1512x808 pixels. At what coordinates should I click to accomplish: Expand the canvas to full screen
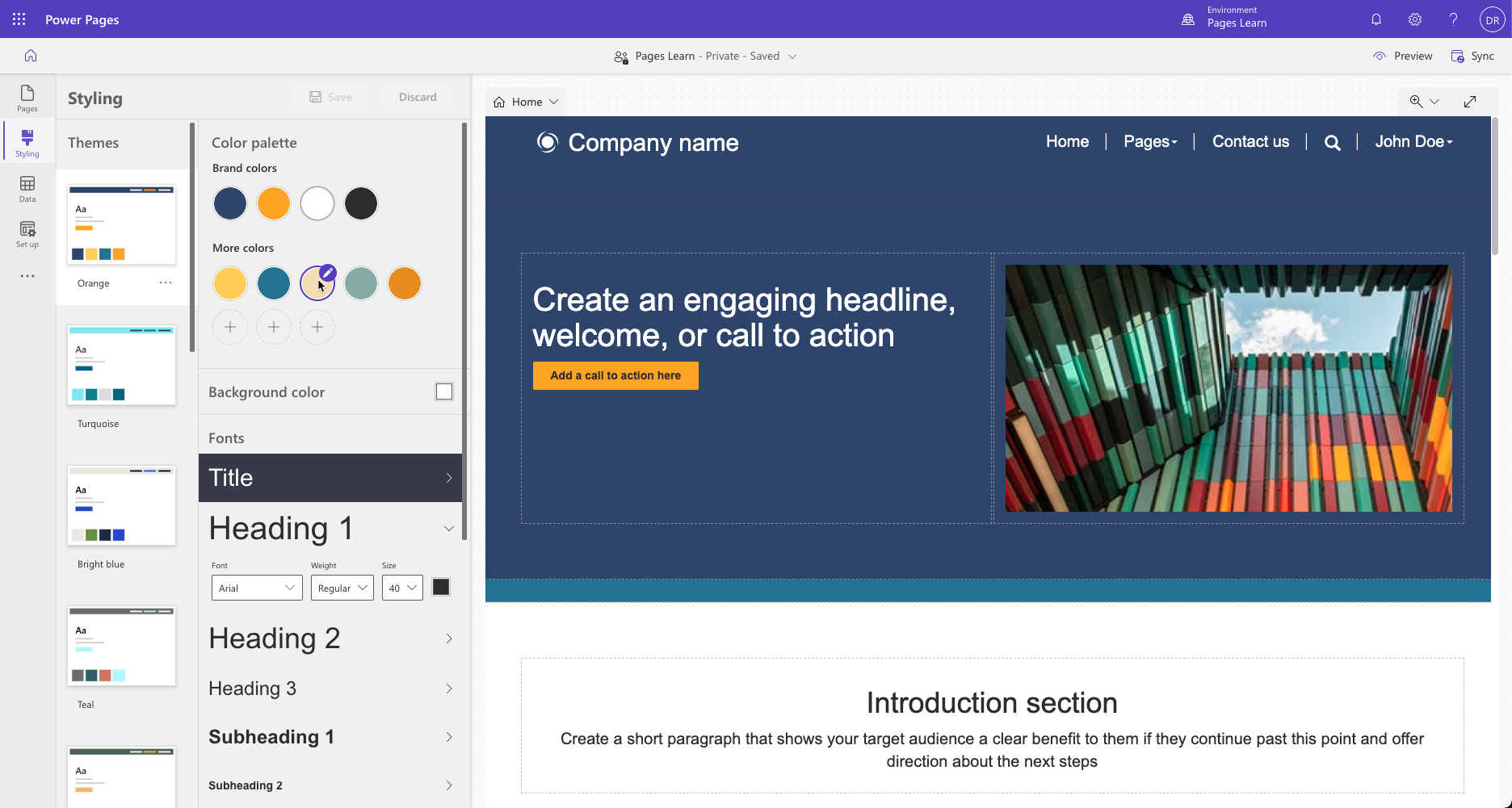tap(1470, 102)
